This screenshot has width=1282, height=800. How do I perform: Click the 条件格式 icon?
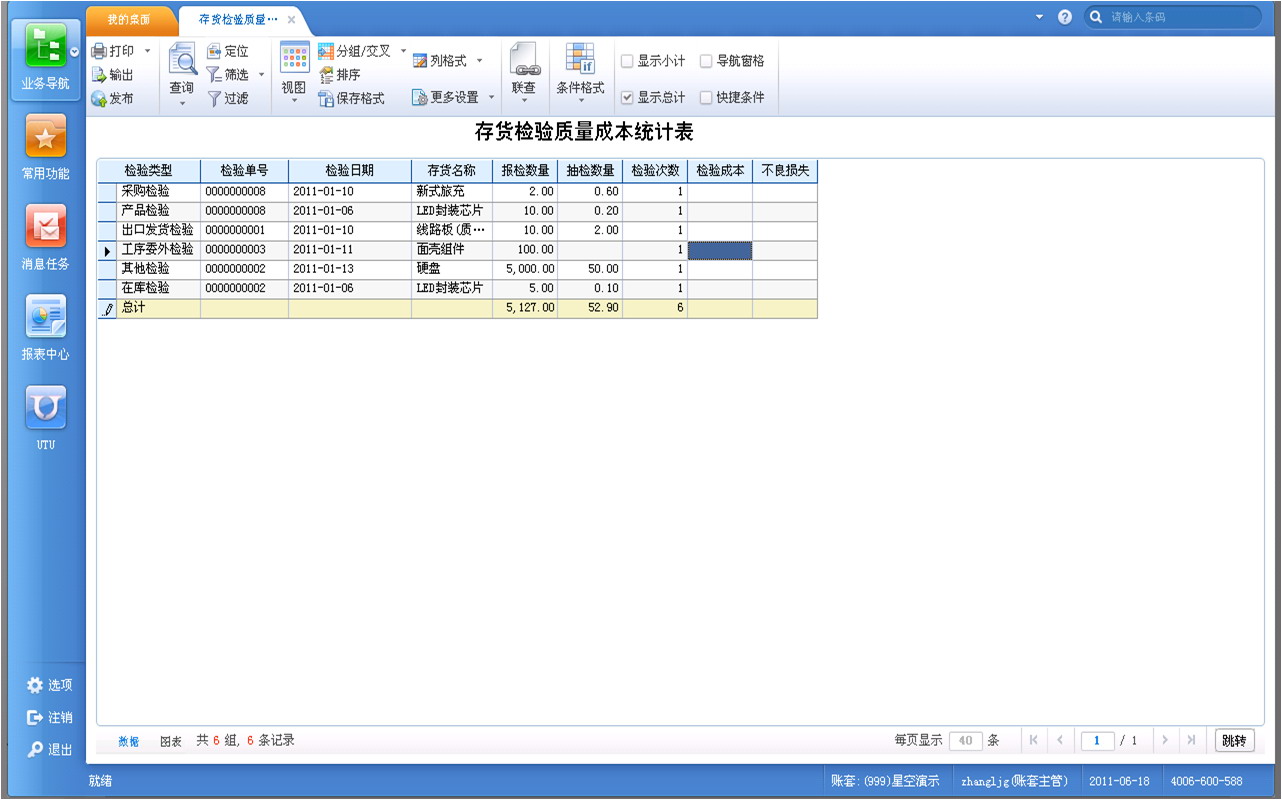tap(580, 58)
